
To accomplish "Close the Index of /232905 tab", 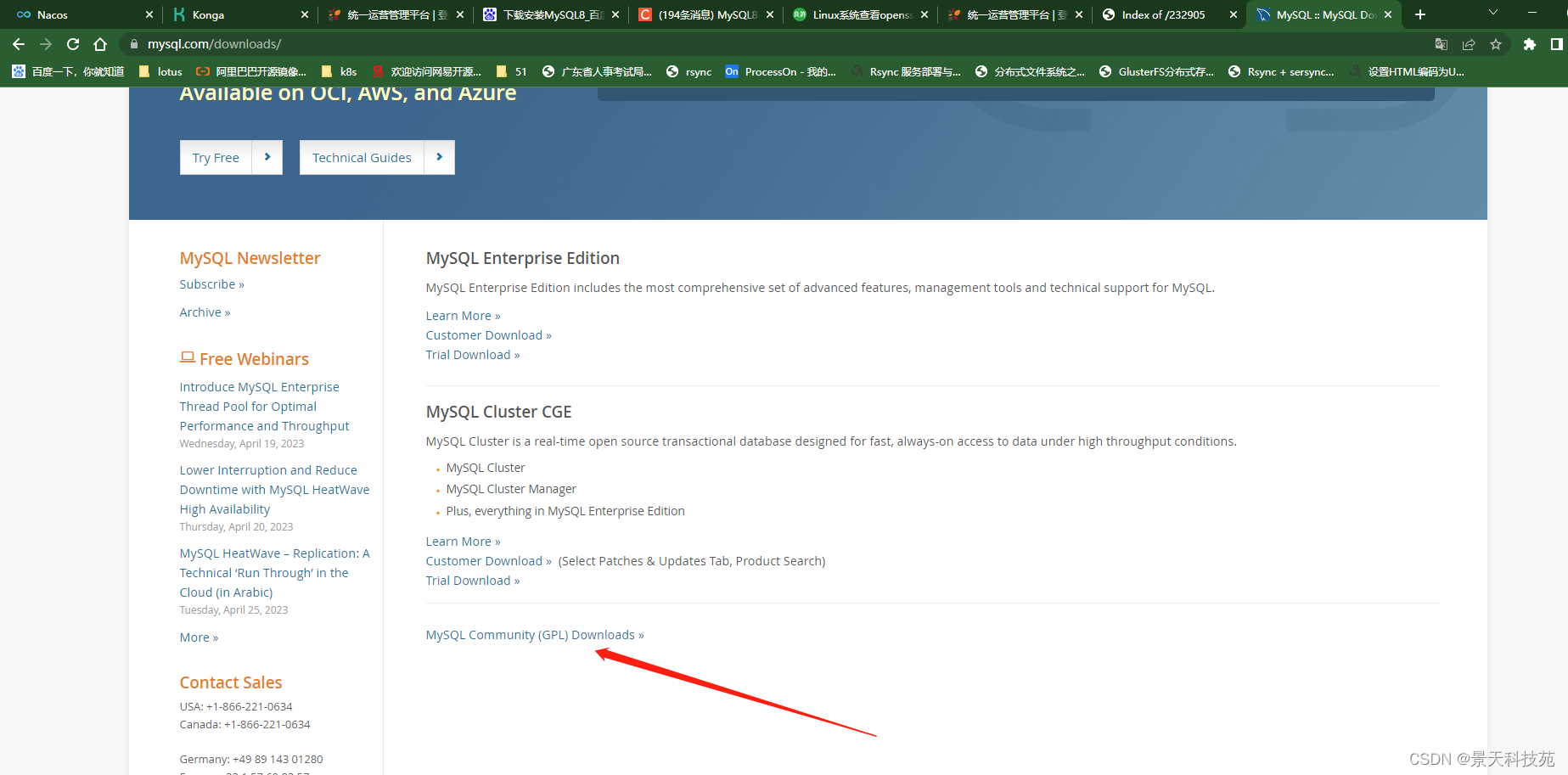I will pyautogui.click(x=1234, y=14).
